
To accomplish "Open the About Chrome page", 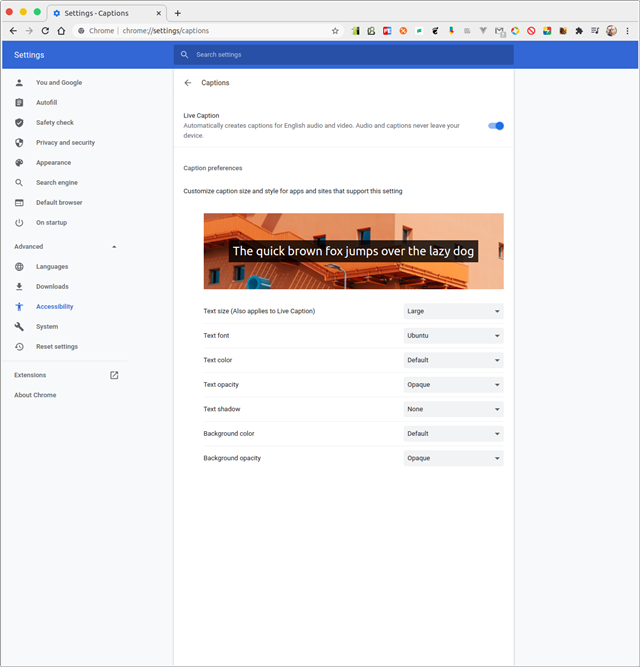I will (x=35, y=395).
